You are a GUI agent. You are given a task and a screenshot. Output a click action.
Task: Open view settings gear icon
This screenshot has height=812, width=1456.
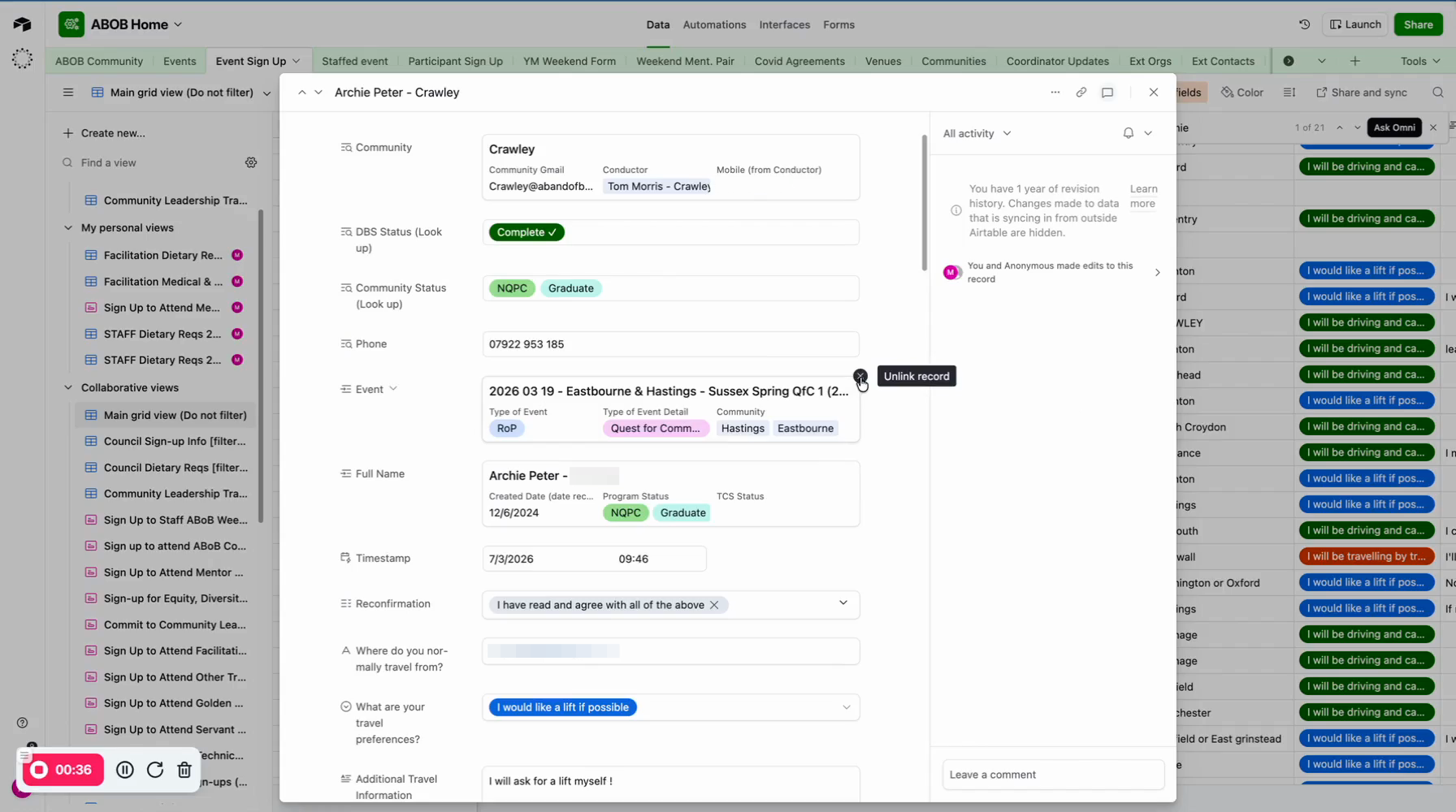tap(251, 162)
